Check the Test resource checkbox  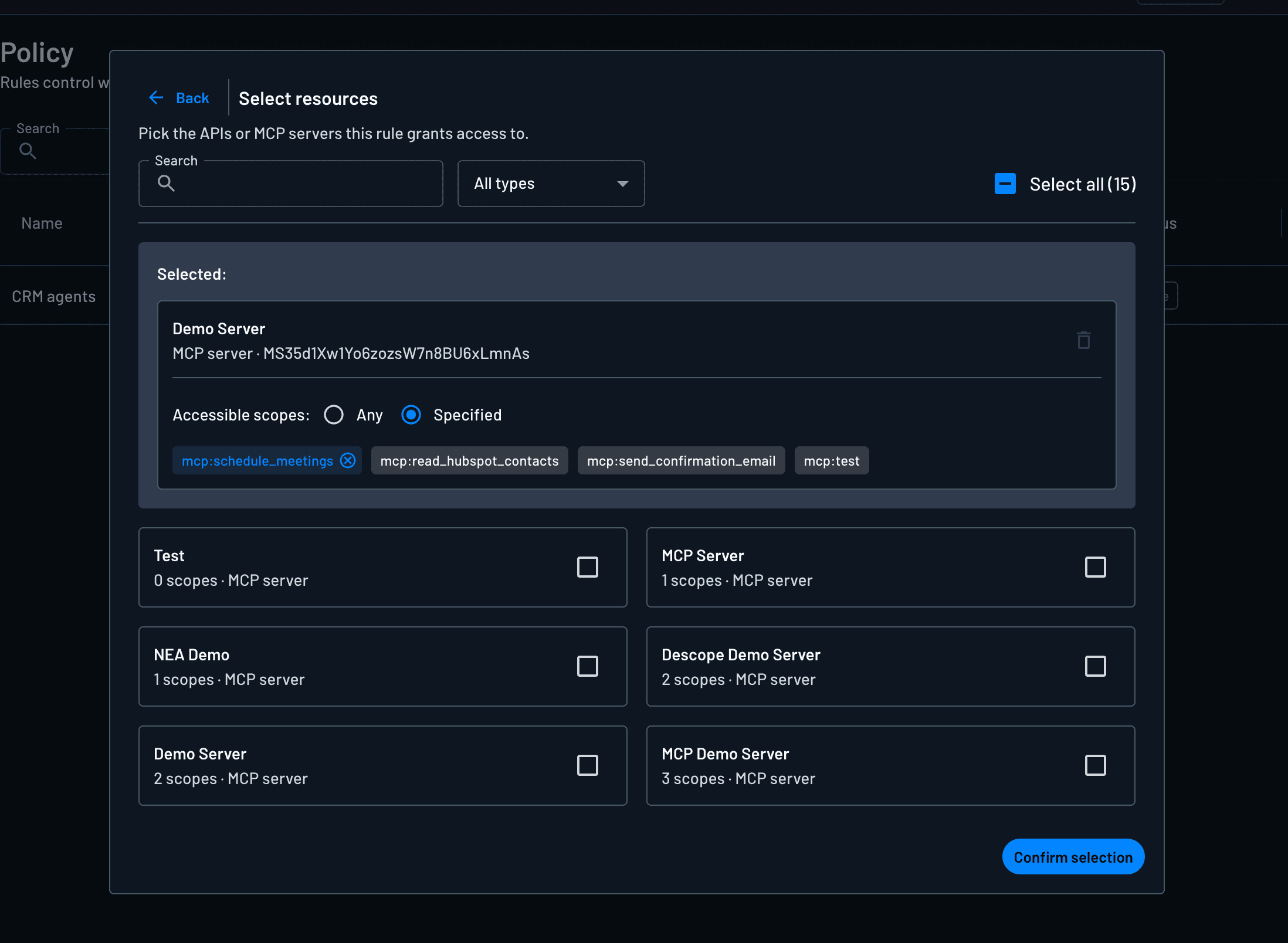click(587, 567)
